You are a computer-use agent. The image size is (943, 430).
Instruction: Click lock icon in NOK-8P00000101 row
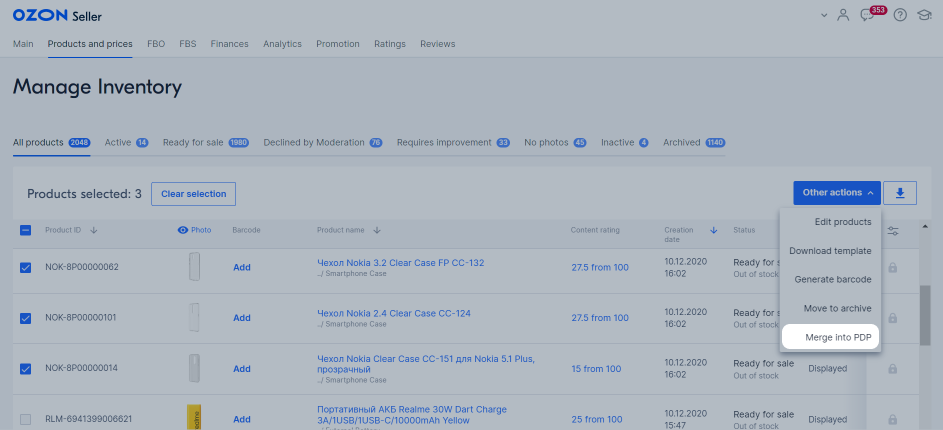(892, 318)
